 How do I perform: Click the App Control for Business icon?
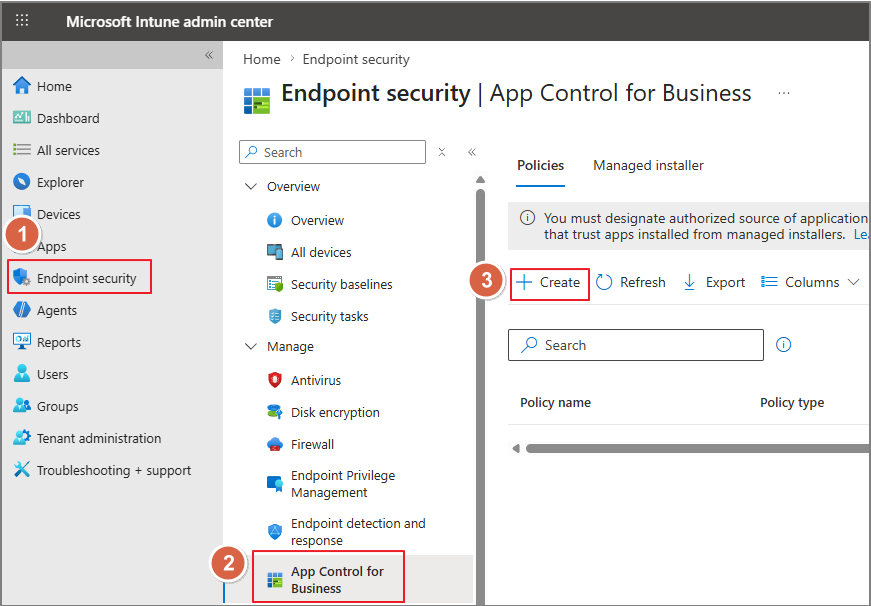274,580
